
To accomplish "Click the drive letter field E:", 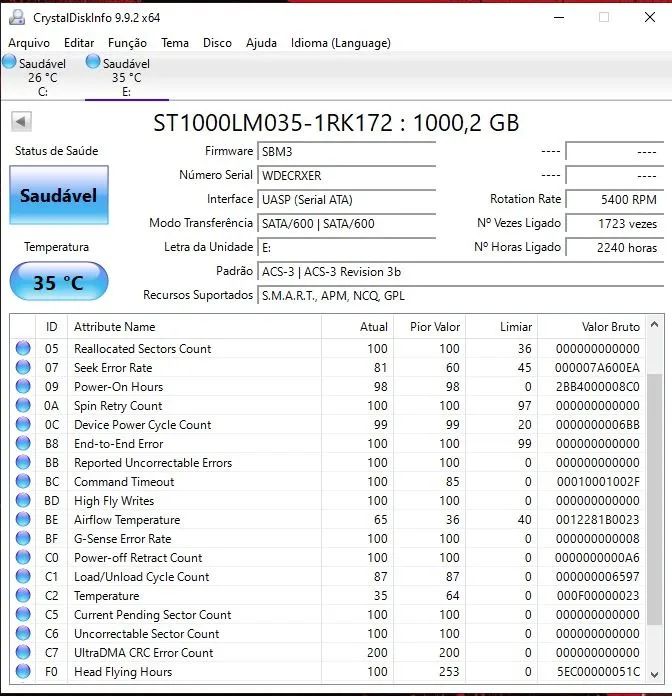I will tap(346, 247).
